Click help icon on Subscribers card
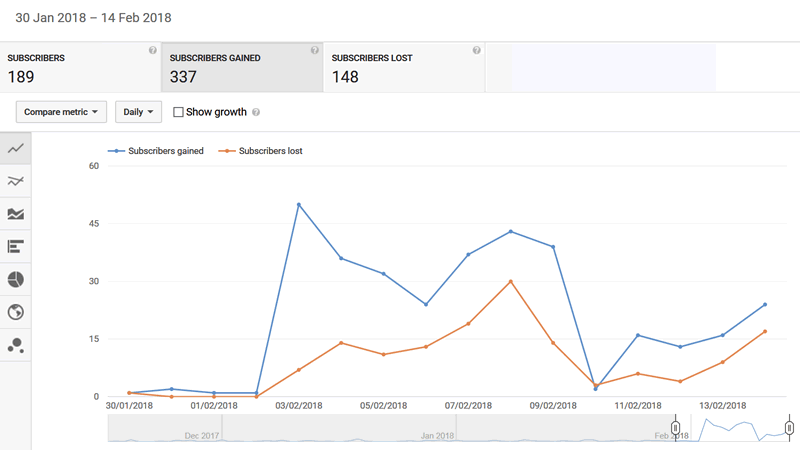Viewport: 800px width, 450px height. pyautogui.click(x=153, y=50)
